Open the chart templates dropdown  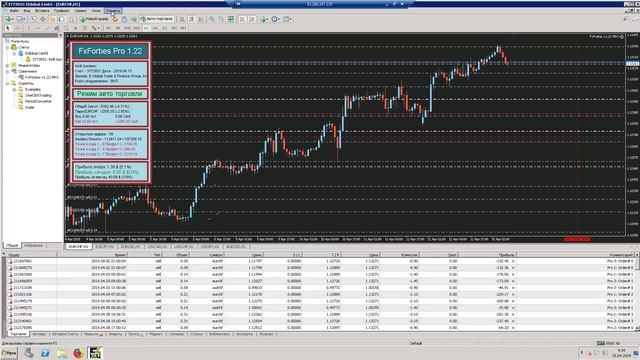point(288,19)
